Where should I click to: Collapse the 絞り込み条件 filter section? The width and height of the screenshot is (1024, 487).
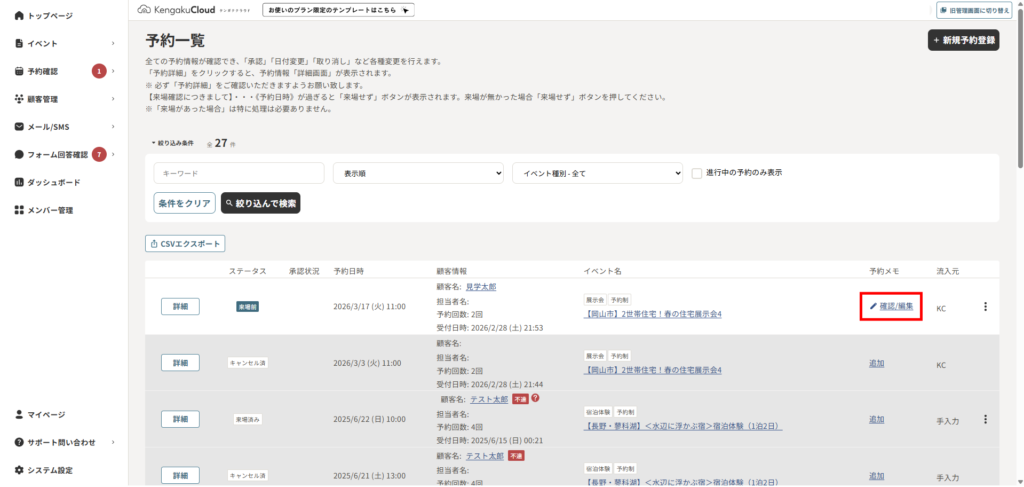coord(174,143)
